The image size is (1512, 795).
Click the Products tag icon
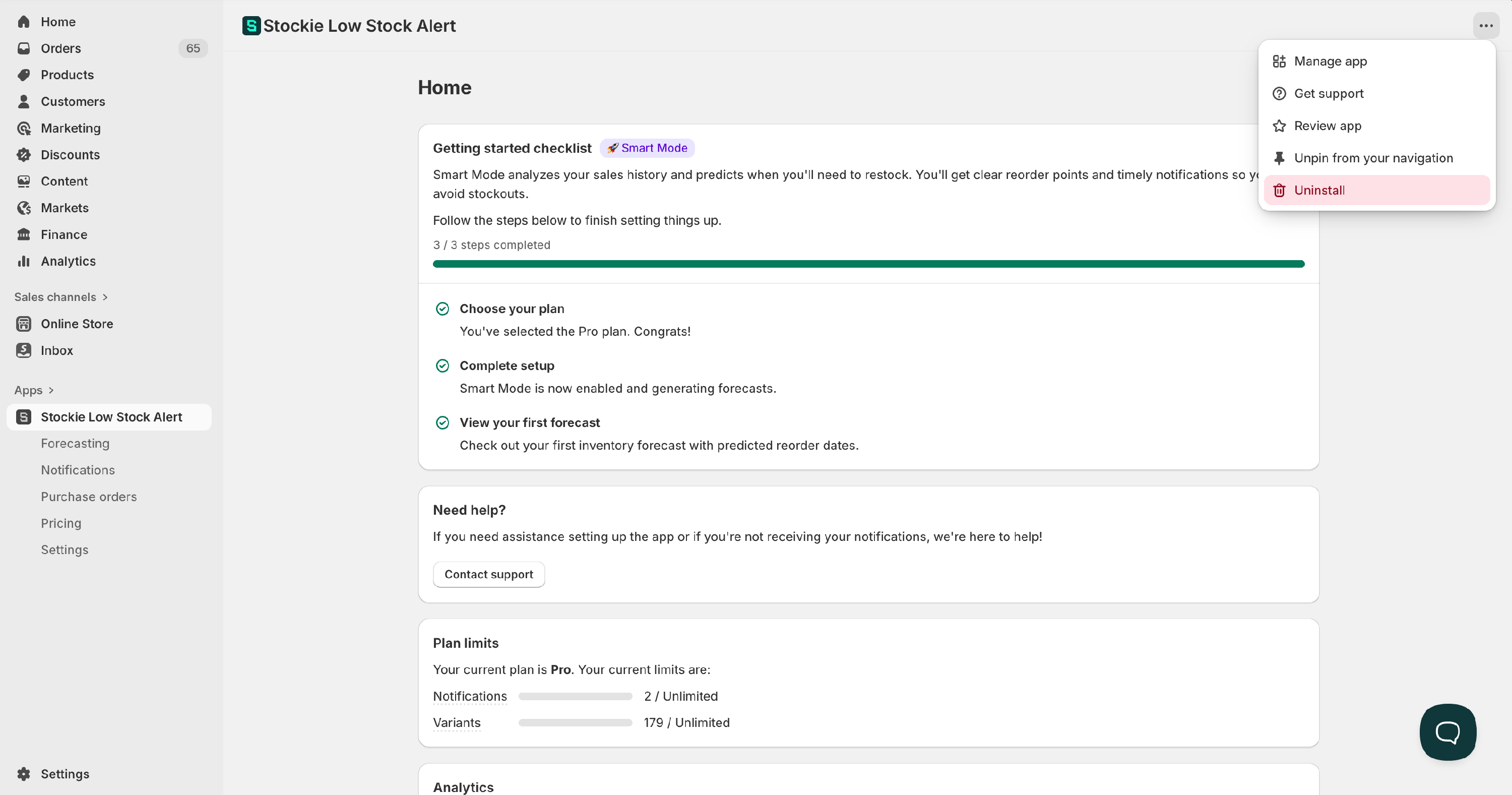tap(24, 75)
